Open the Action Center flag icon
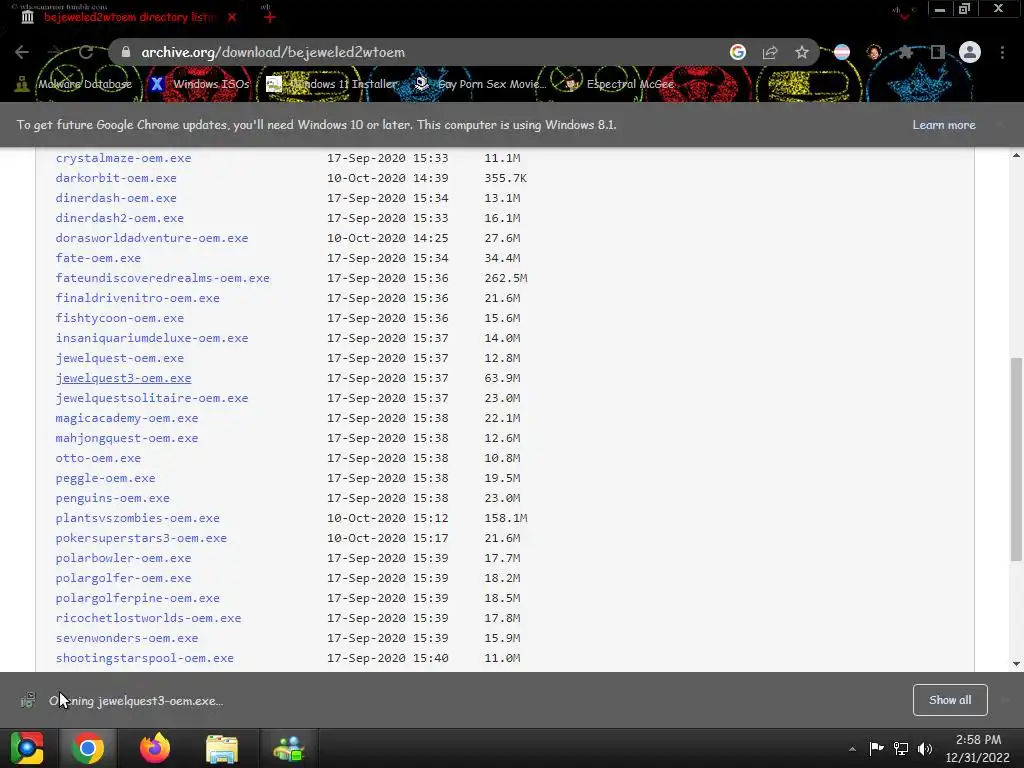This screenshot has height=768, width=1024. click(876, 748)
